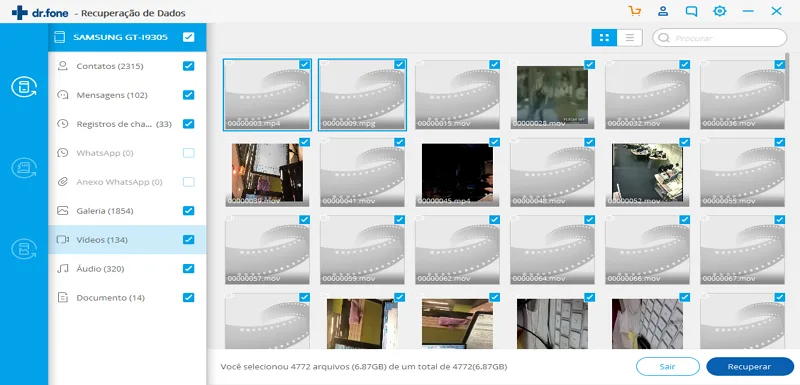Switch to grid thumbnail view
This screenshot has height=385, width=800.
(x=604, y=38)
